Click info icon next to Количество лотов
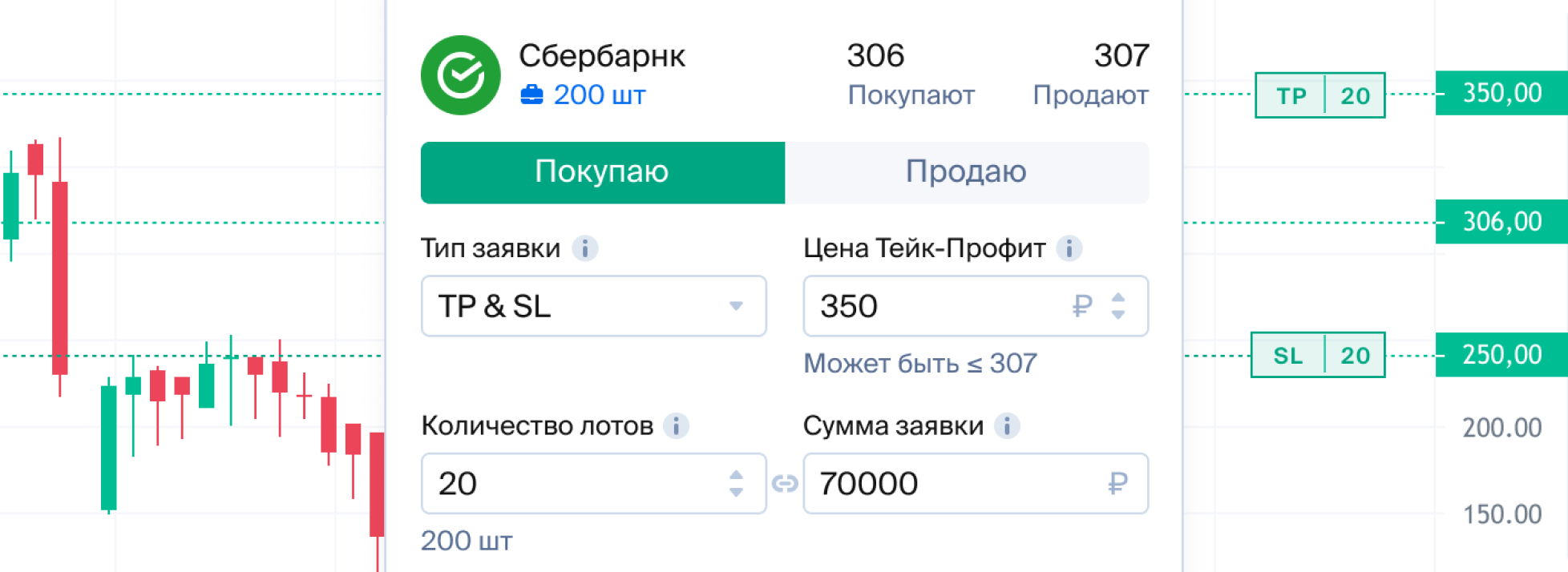The image size is (1568, 572). [x=676, y=425]
